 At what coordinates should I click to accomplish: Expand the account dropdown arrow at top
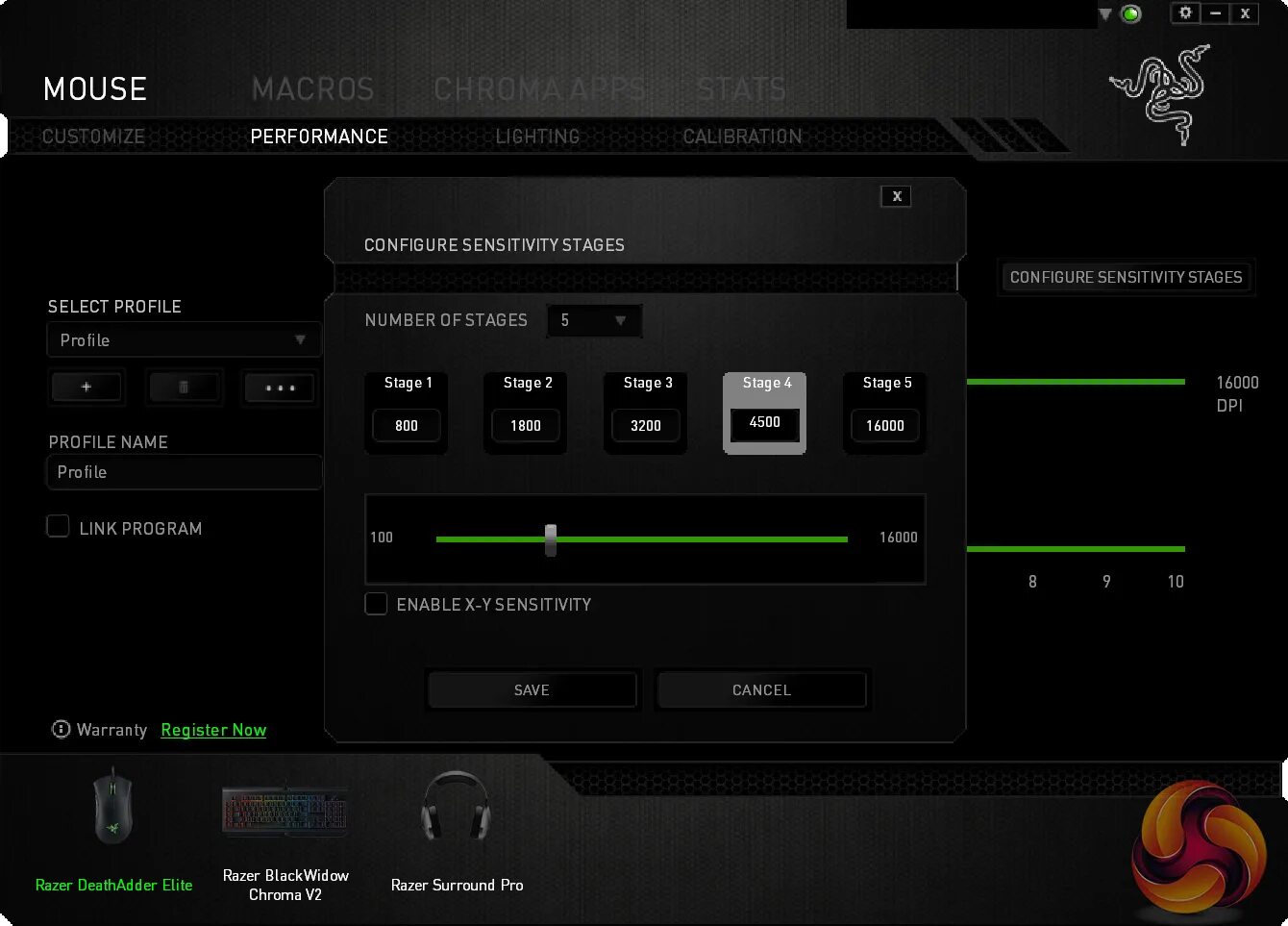click(x=1105, y=14)
